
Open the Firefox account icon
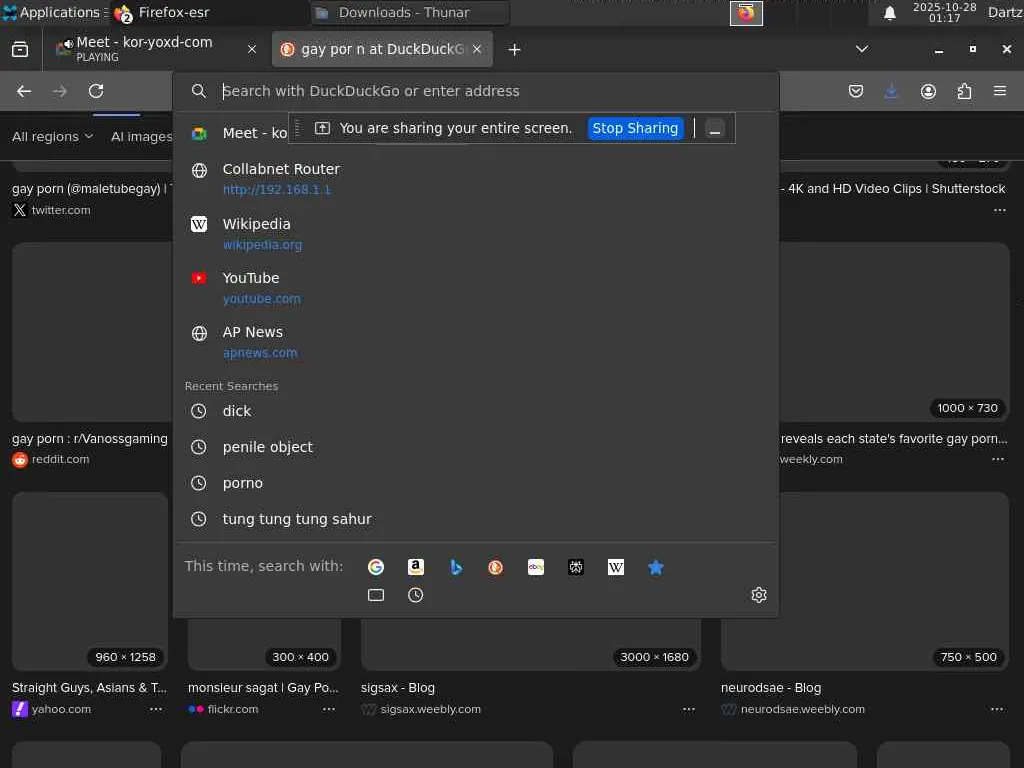coord(928,91)
